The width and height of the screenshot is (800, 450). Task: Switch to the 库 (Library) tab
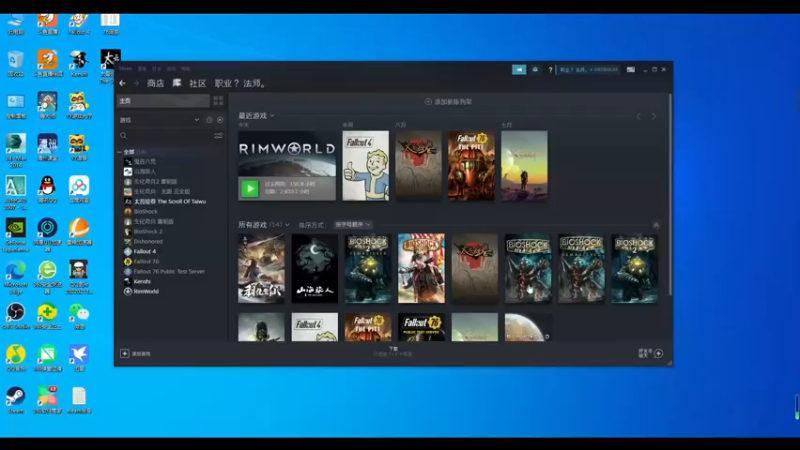(177, 83)
